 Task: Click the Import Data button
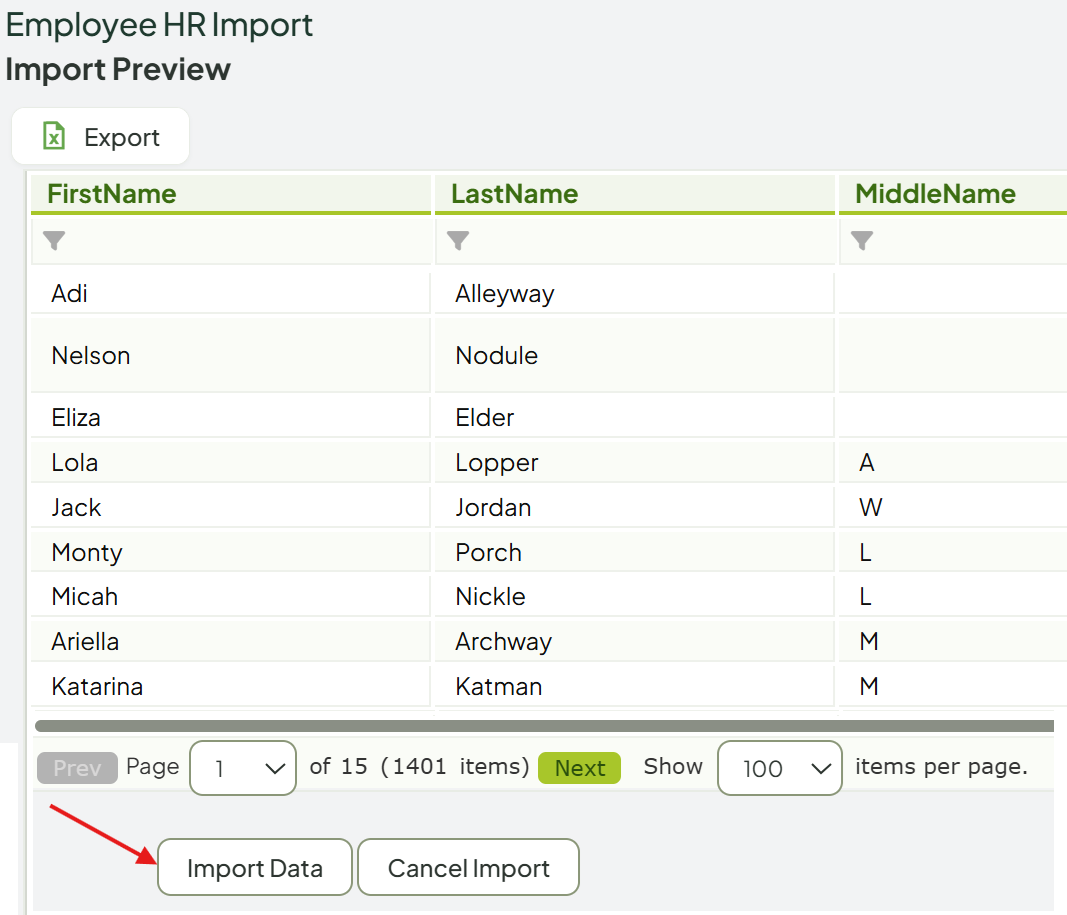(x=255, y=867)
